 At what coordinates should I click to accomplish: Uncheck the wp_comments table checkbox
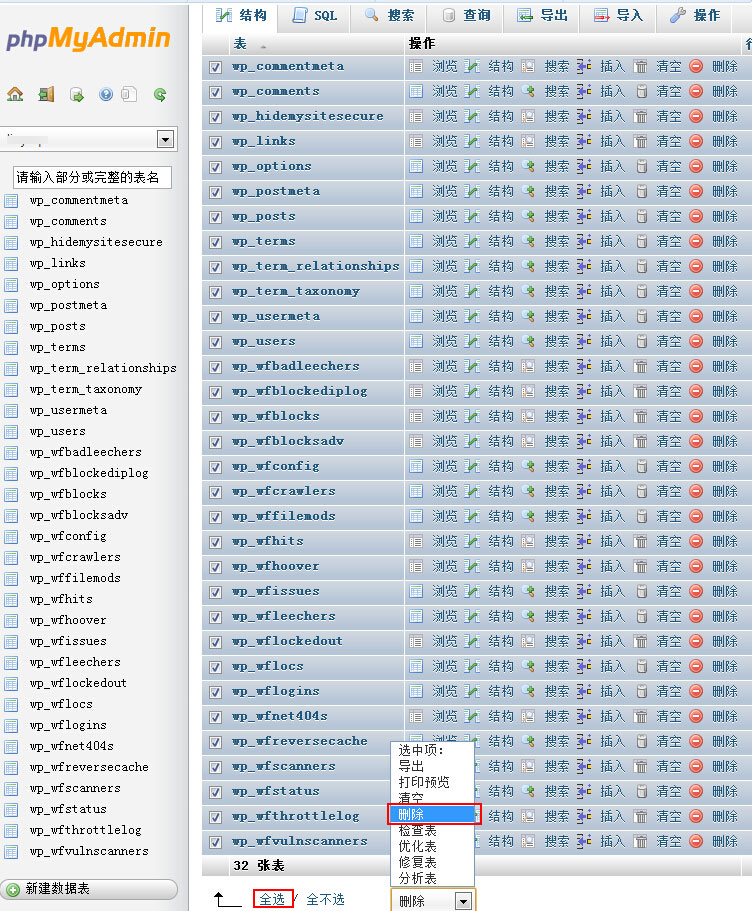(x=215, y=92)
